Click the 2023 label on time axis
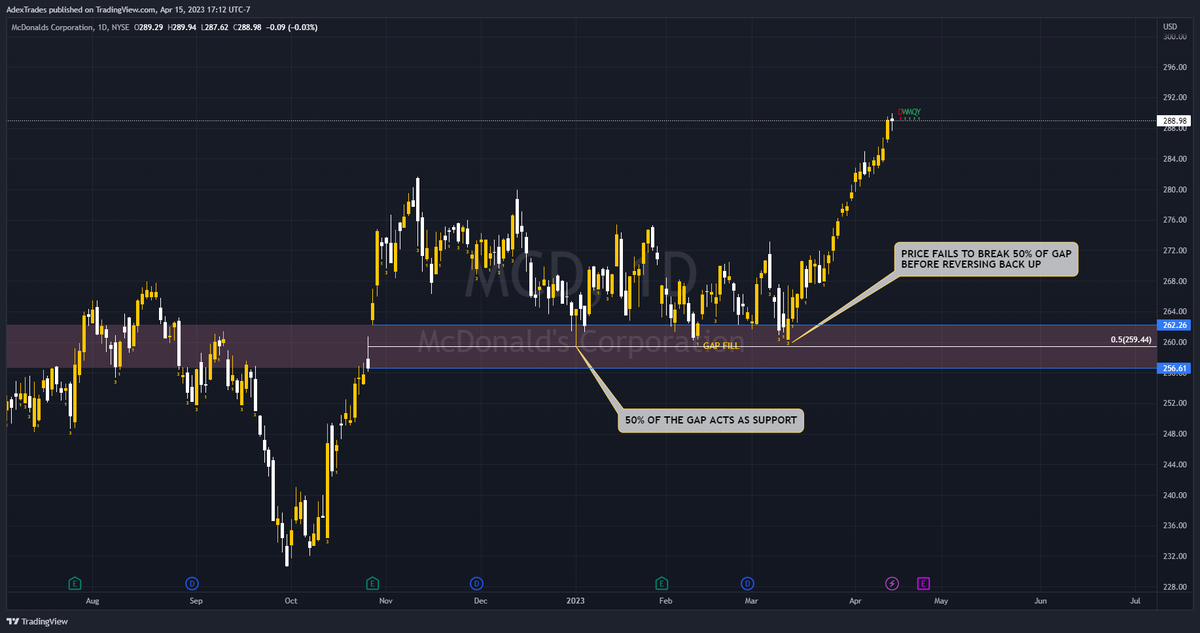Screen dimensions: 1200x633 tap(576, 601)
